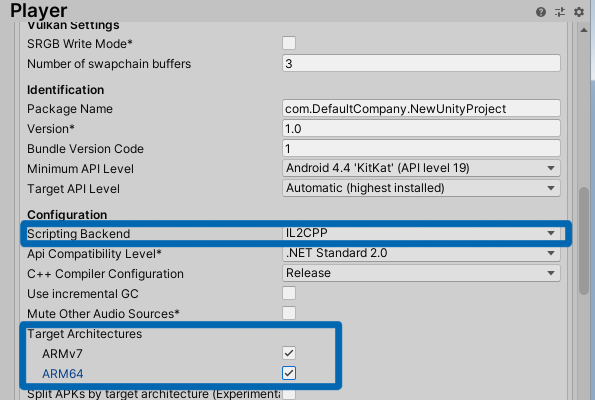
Task: Uncheck the ARMv7 architecture checkbox
Action: (289, 353)
